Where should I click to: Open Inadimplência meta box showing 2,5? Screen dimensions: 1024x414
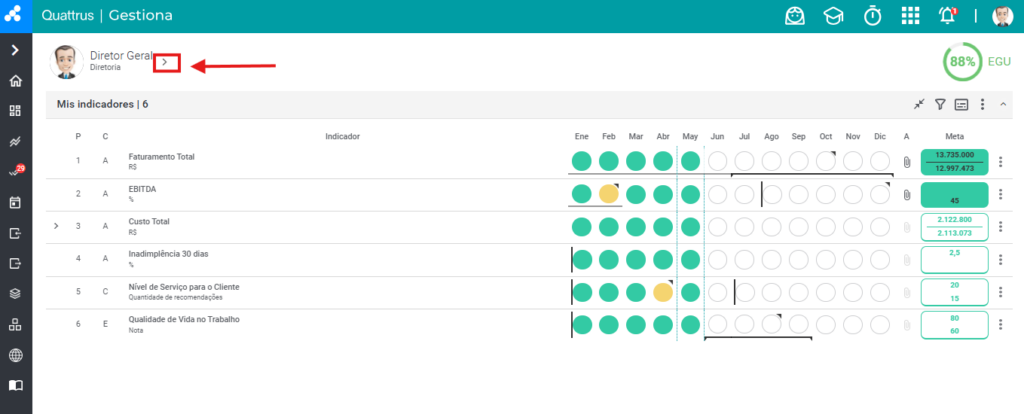click(954, 259)
